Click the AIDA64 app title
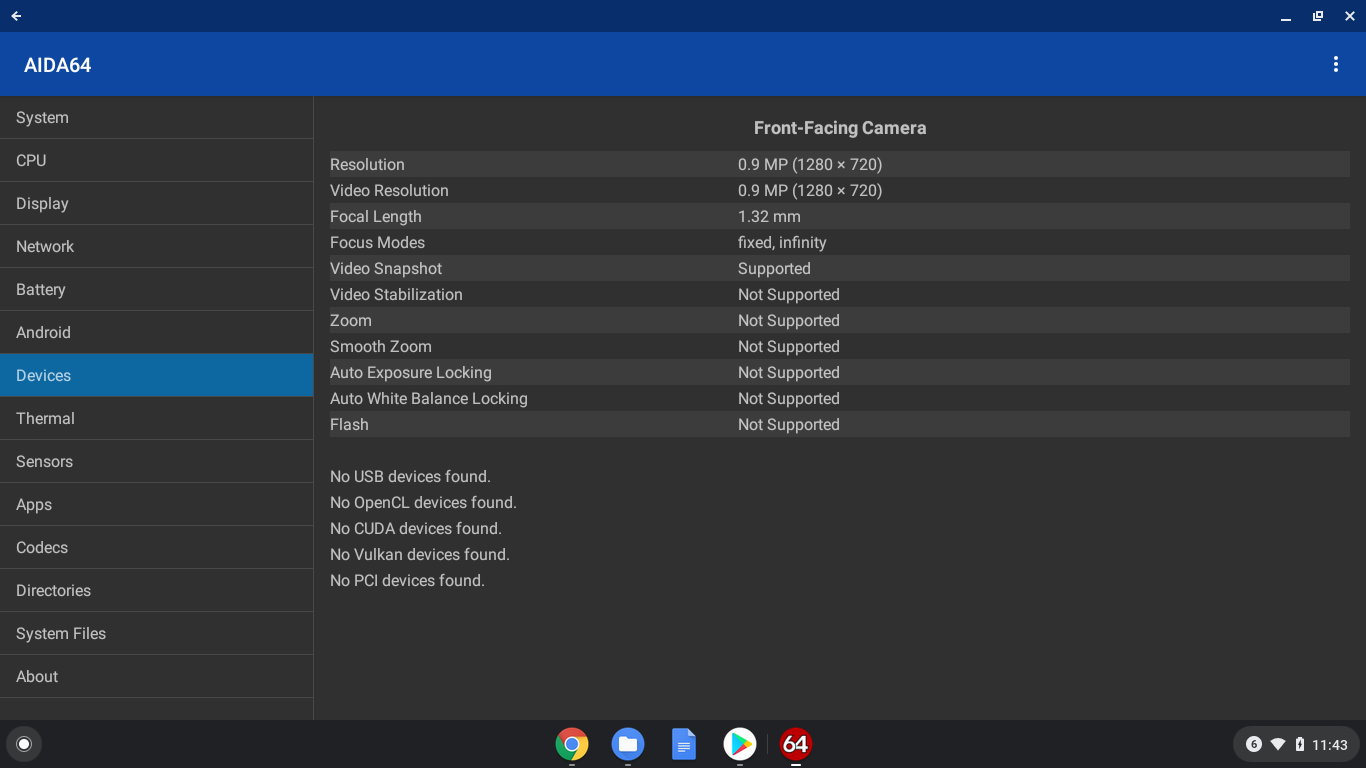The width and height of the screenshot is (1366, 768). [58, 65]
